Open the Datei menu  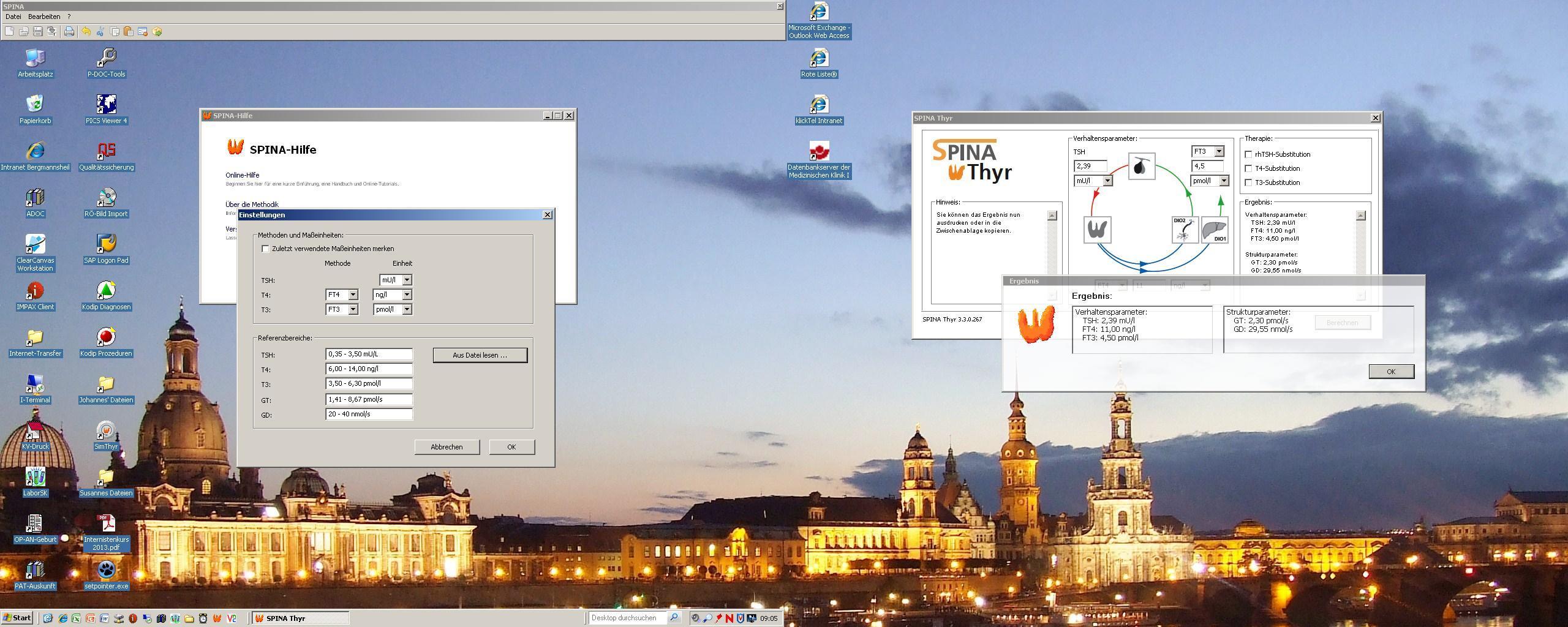pyautogui.click(x=13, y=17)
